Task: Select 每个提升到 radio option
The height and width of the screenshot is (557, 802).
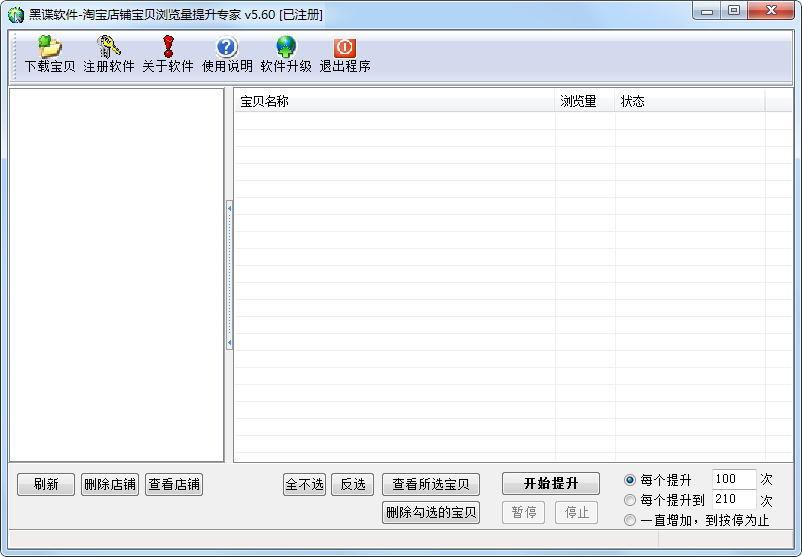Action: [x=630, y=500]
